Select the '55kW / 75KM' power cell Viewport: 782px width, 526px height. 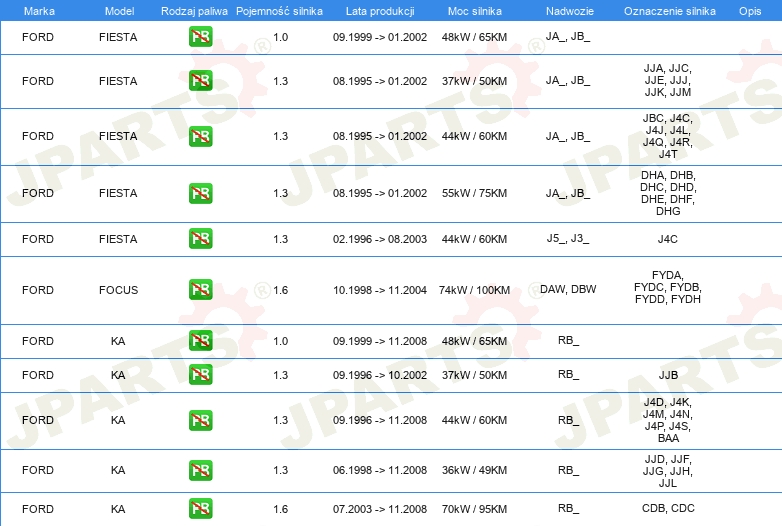(474, 193)
